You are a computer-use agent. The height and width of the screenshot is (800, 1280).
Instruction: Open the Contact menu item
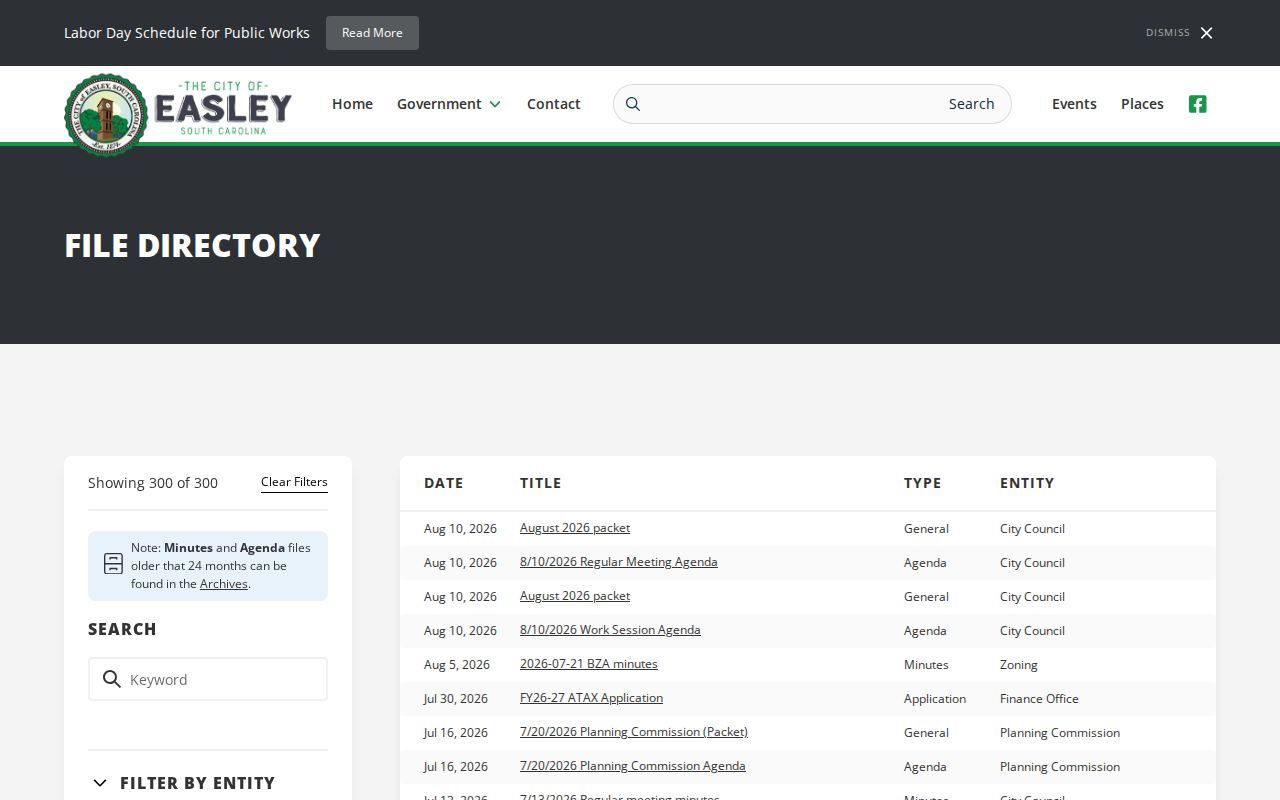[x=553, y=104]
